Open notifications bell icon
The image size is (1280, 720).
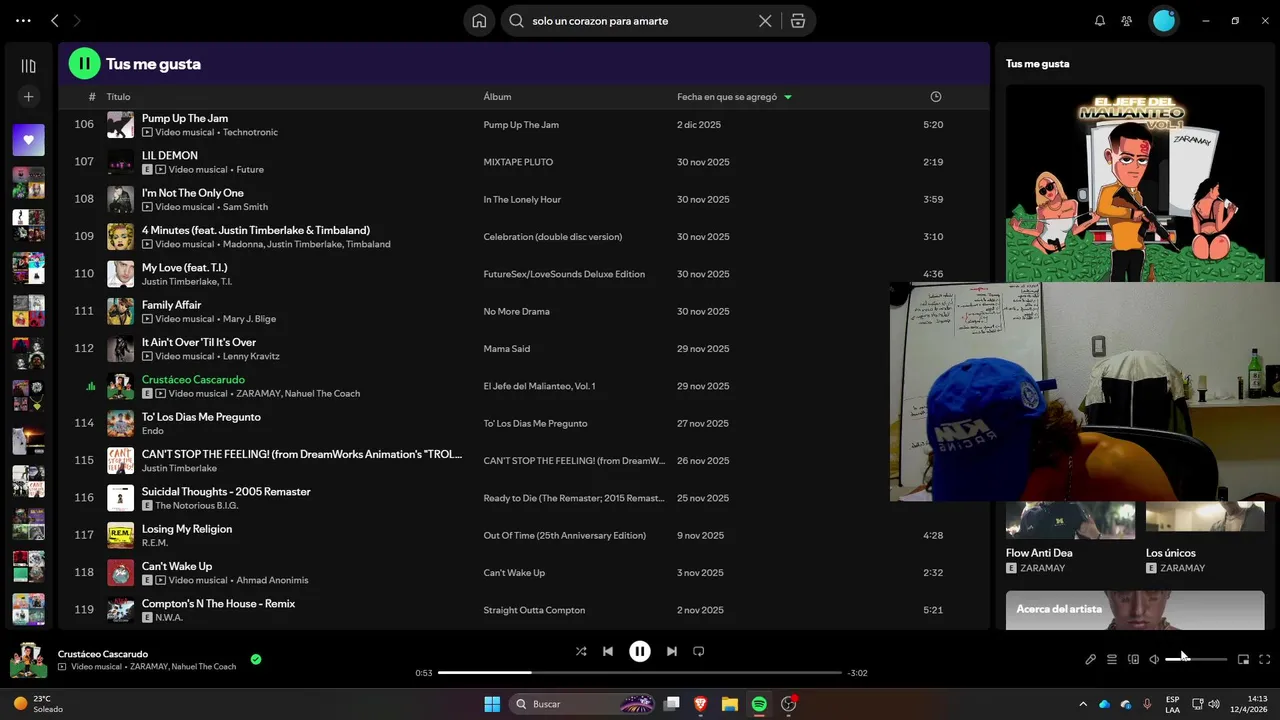[x=1100, y=21]
